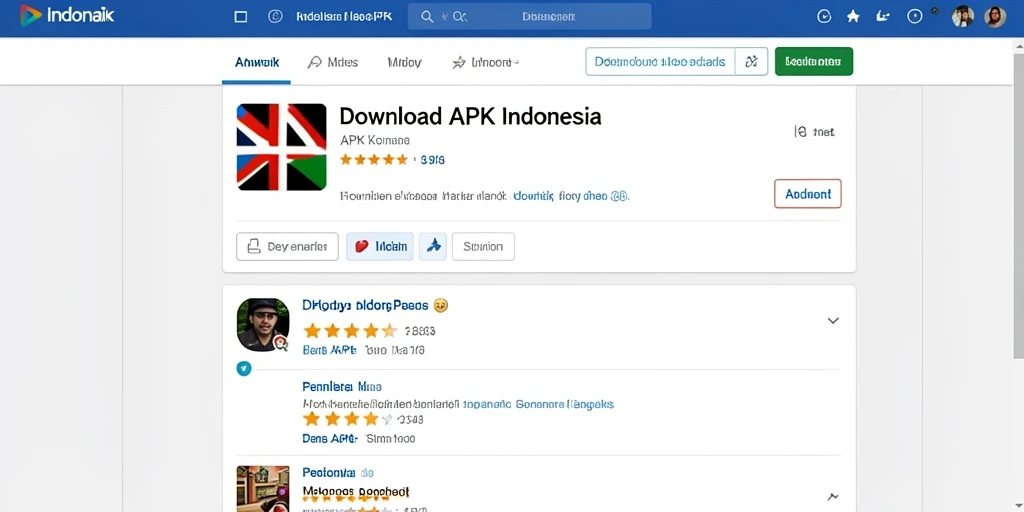Viewport: 1024px width, 512px height.
Task: Open the DHodys reviewer name link
Action: [365, 305]
